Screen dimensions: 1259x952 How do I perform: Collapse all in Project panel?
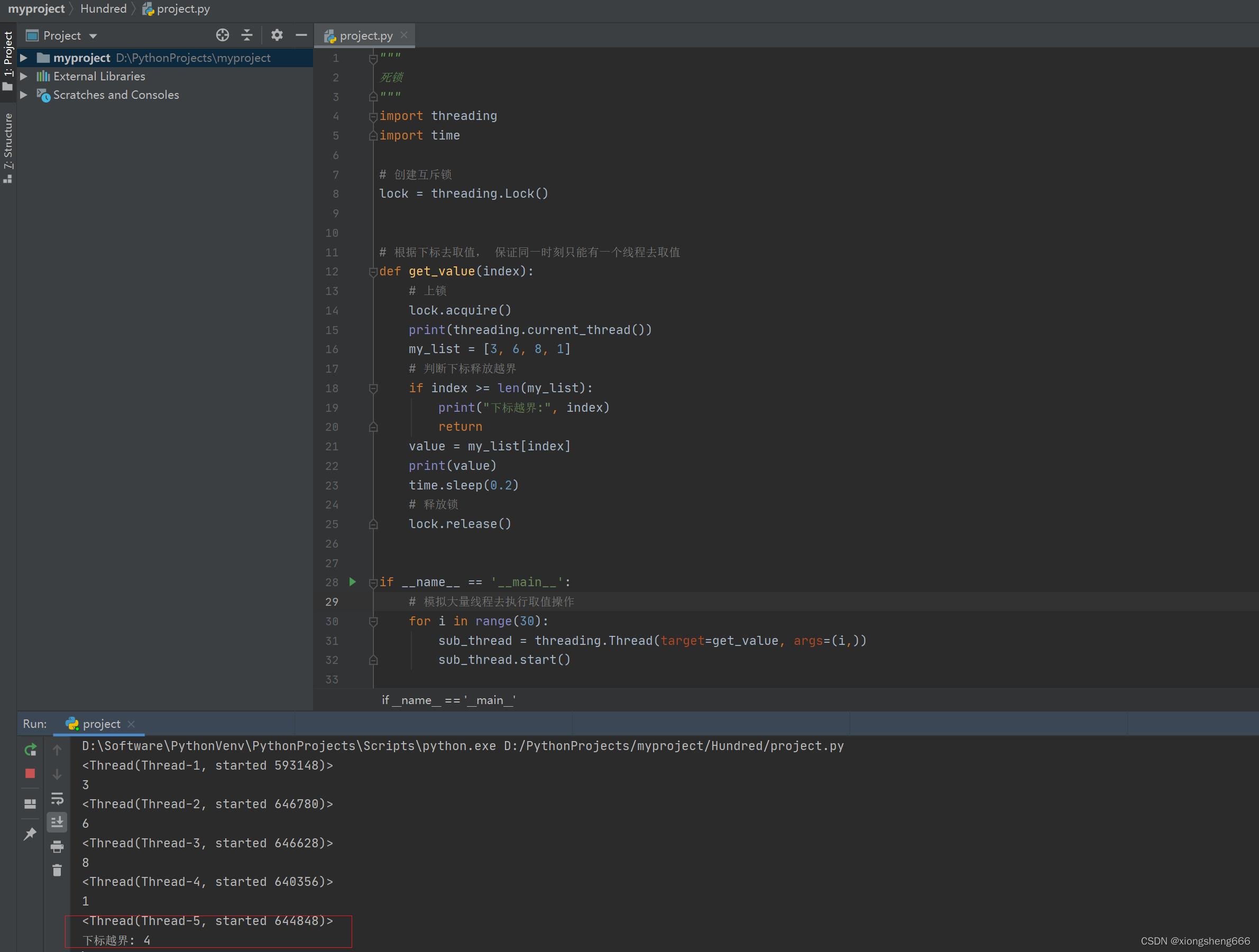click(247, 35)
